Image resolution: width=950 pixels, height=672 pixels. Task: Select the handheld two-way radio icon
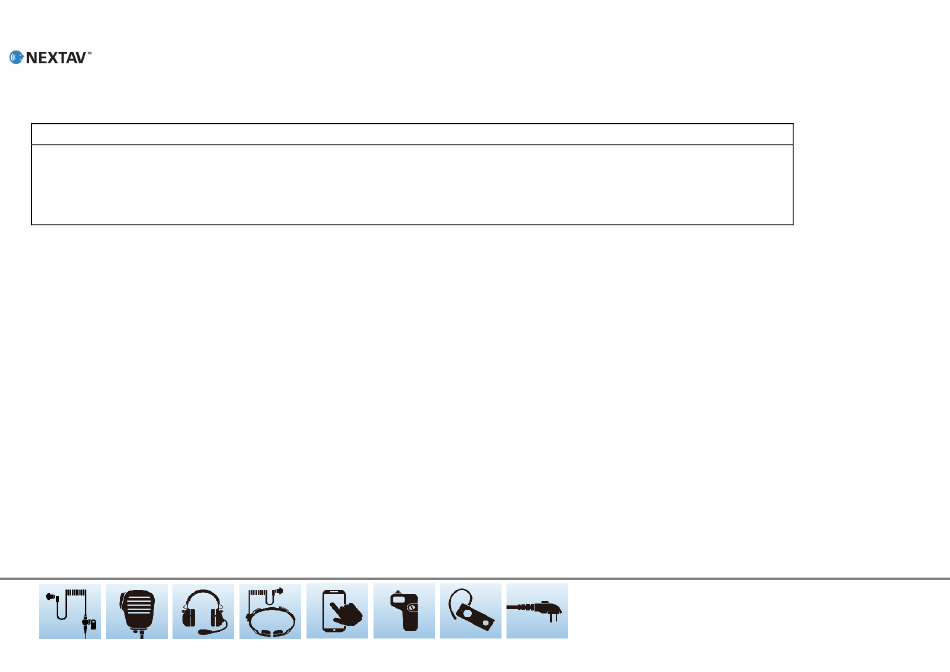coord(404,611)
